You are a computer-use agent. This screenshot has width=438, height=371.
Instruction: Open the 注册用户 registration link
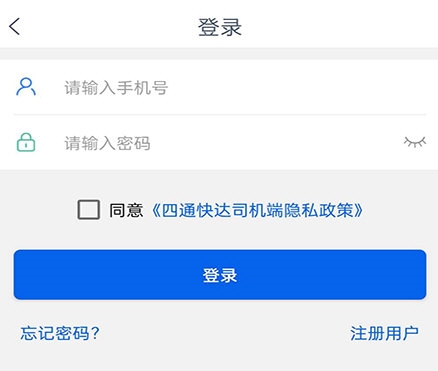click(x=384, y=333)
